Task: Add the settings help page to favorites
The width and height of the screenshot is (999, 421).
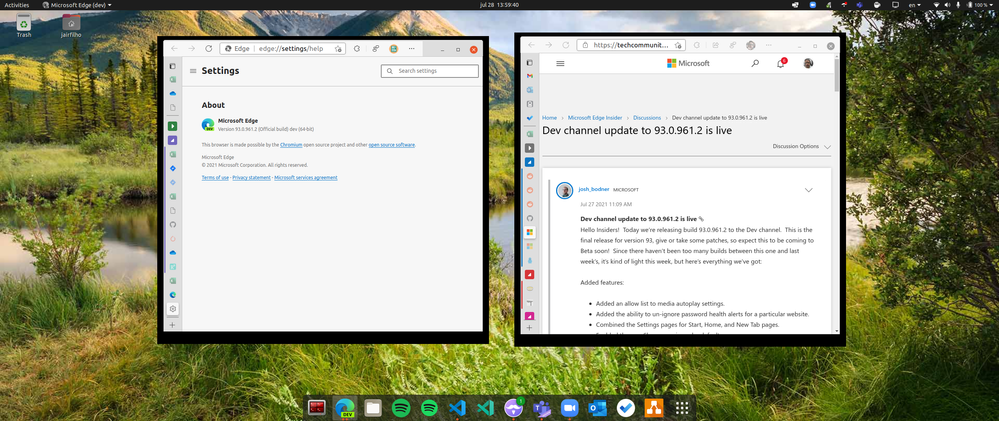Action: click(x=339, y=48)
